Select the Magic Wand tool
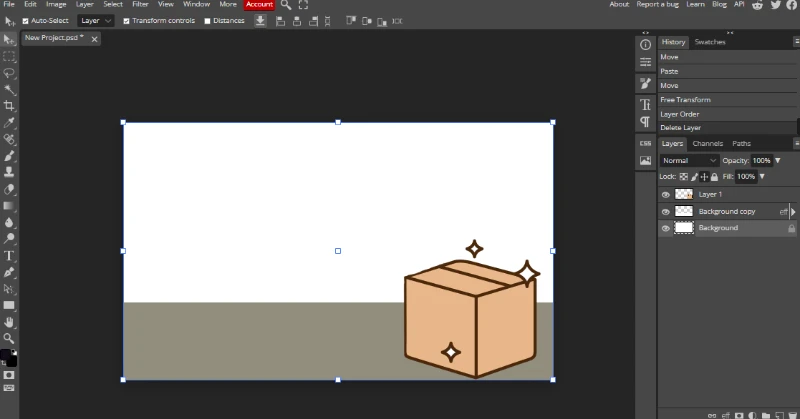 tap(9, 90)
